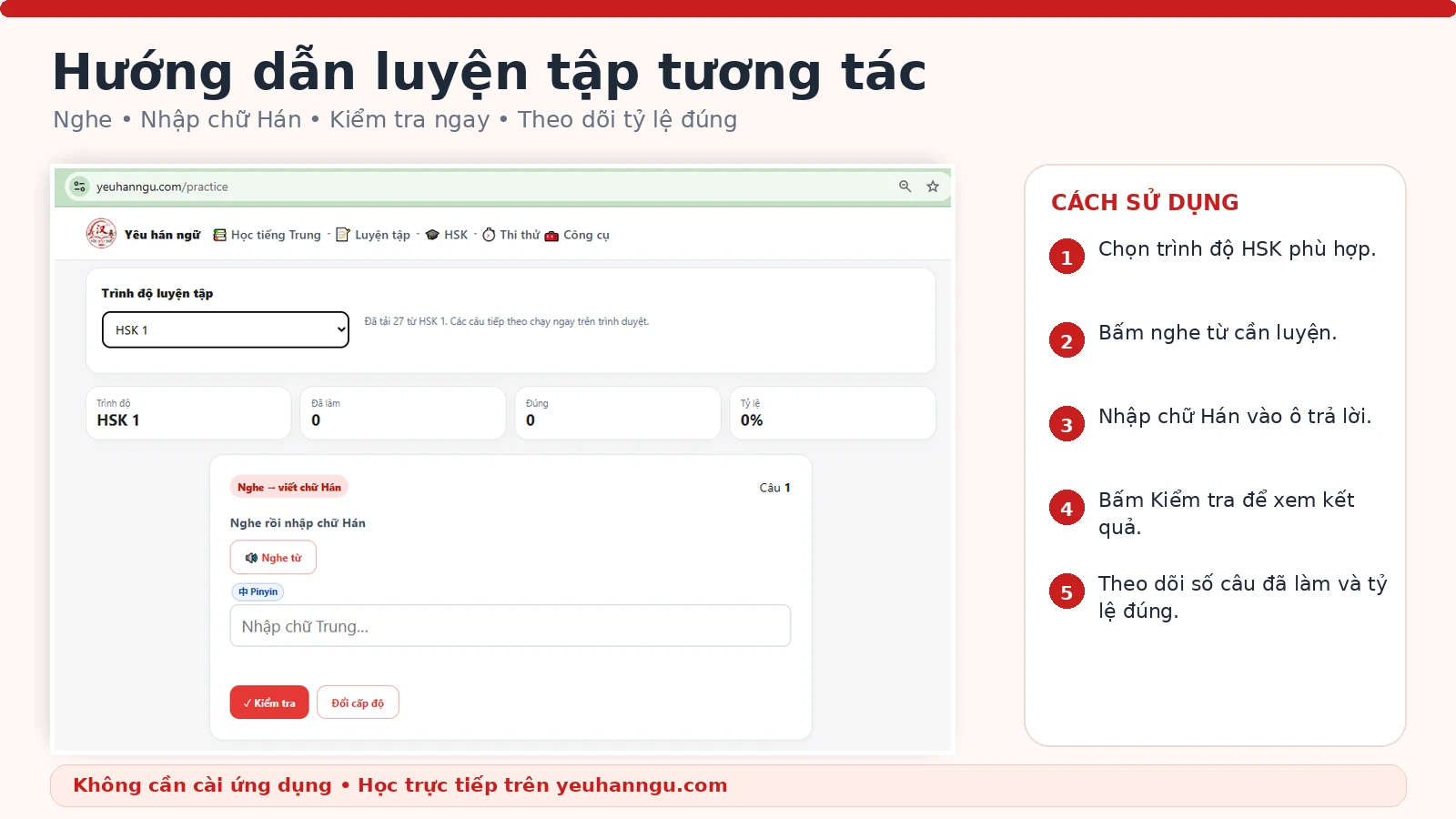Click the Bấm Kiểm tra để xem kết quả text
This screenshot has height=819, width=1456.
pyautogui.click(x=1226, y=513)
